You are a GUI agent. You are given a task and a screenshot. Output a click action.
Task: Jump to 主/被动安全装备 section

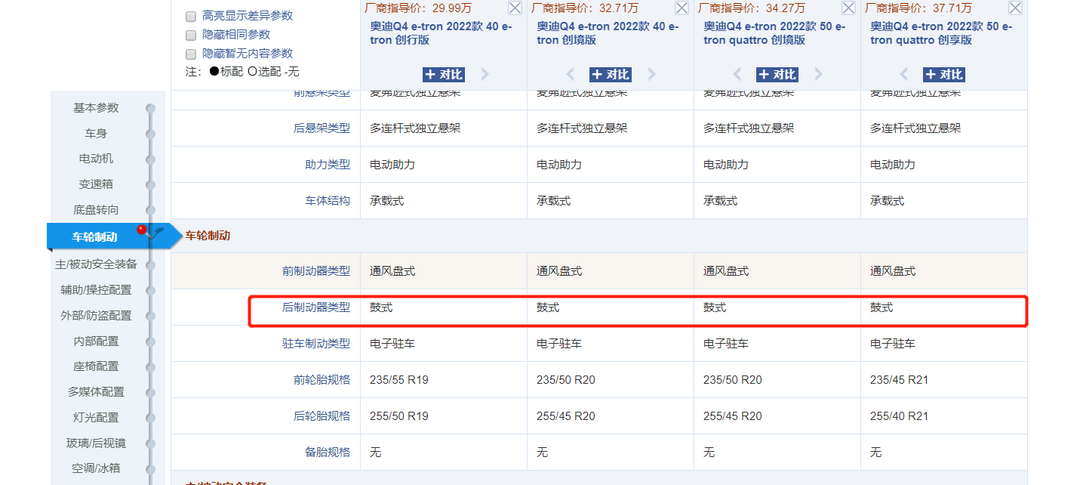point(96,265)
